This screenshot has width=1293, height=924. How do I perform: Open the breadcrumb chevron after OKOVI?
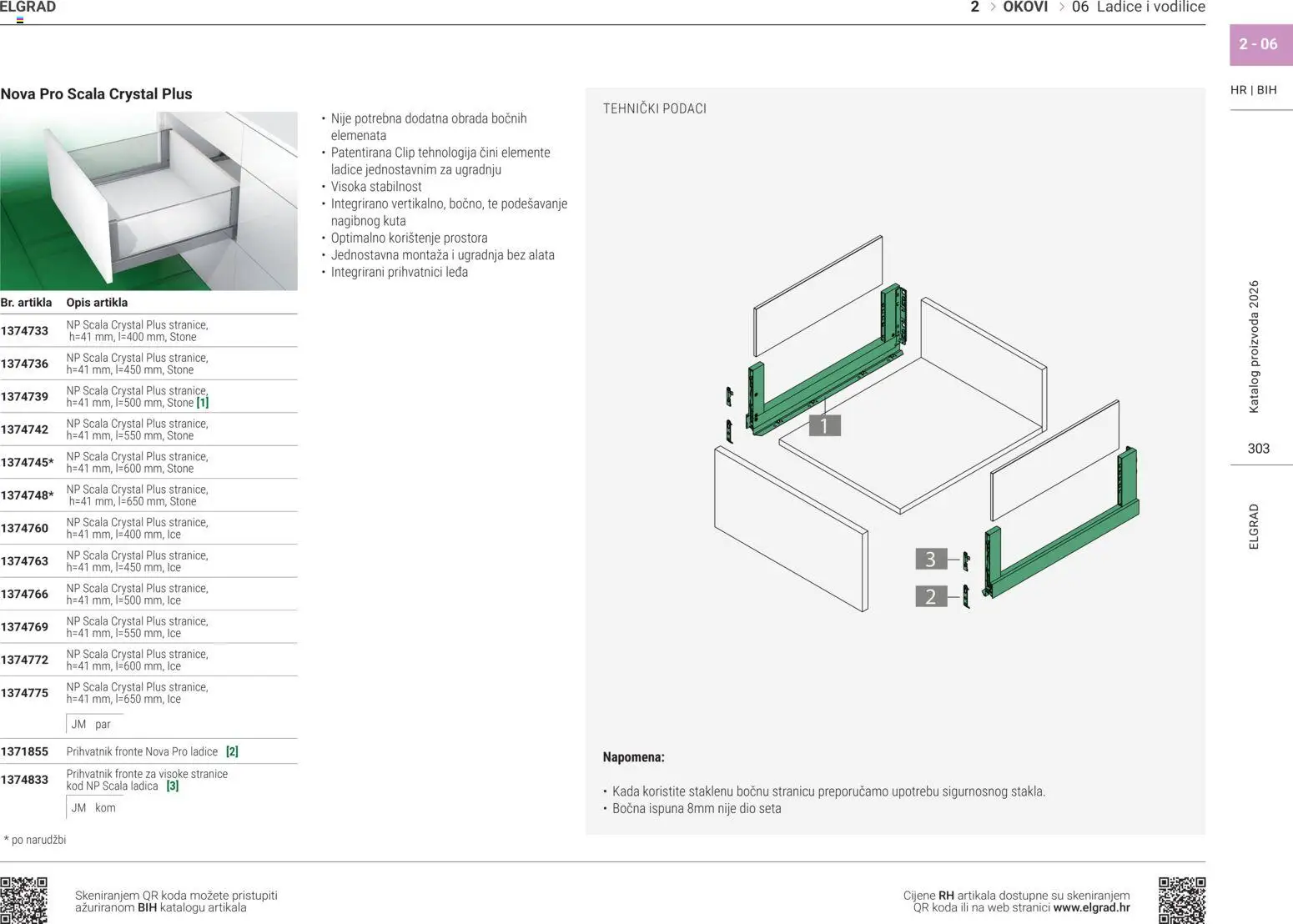click(x=1062, y=8)
